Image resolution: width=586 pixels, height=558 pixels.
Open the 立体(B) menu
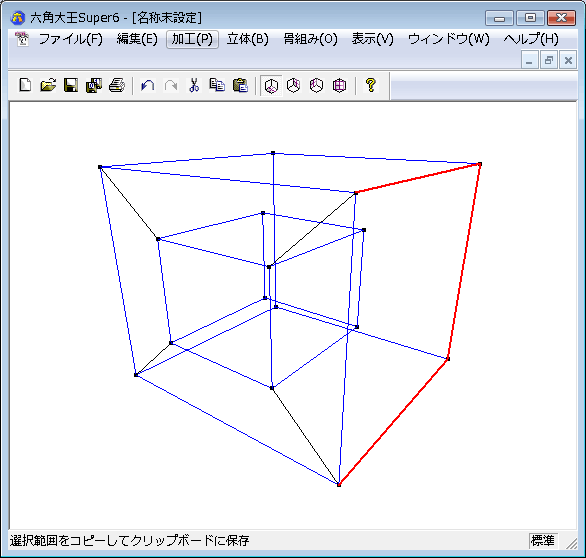248,39
